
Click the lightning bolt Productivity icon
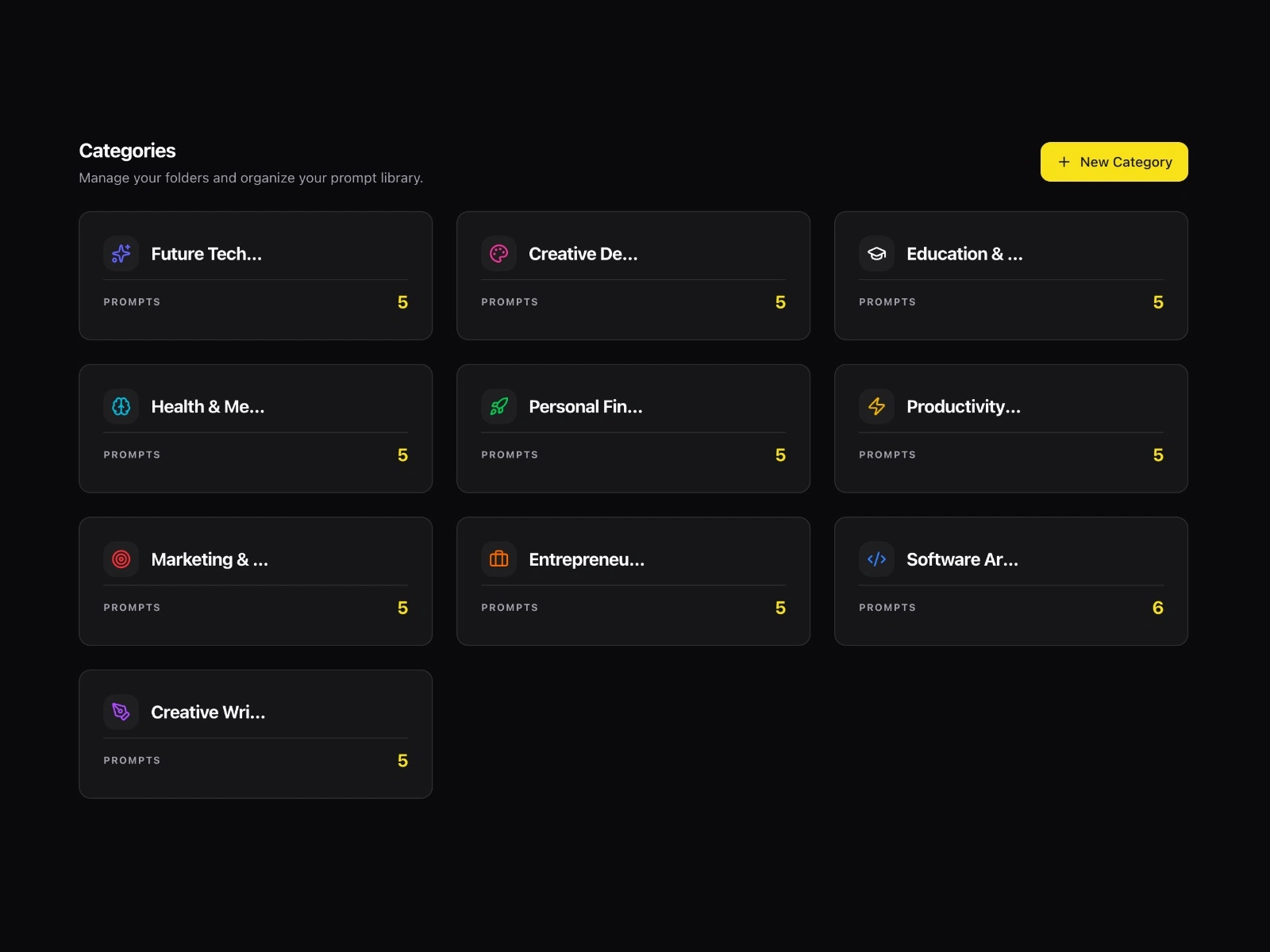tap(876, 407)
